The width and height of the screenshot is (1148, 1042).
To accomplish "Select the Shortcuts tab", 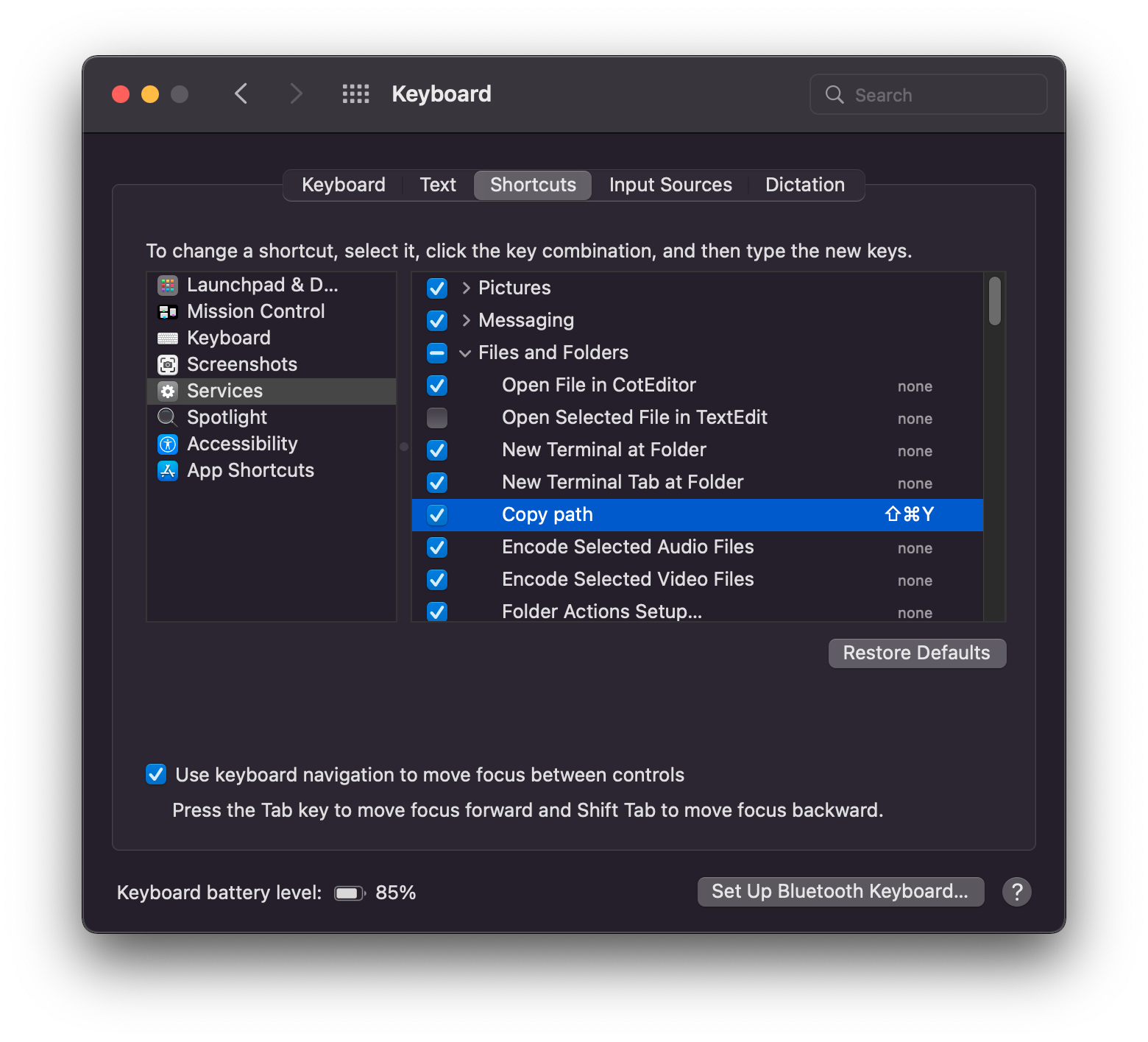I will (x=533, y=185).
